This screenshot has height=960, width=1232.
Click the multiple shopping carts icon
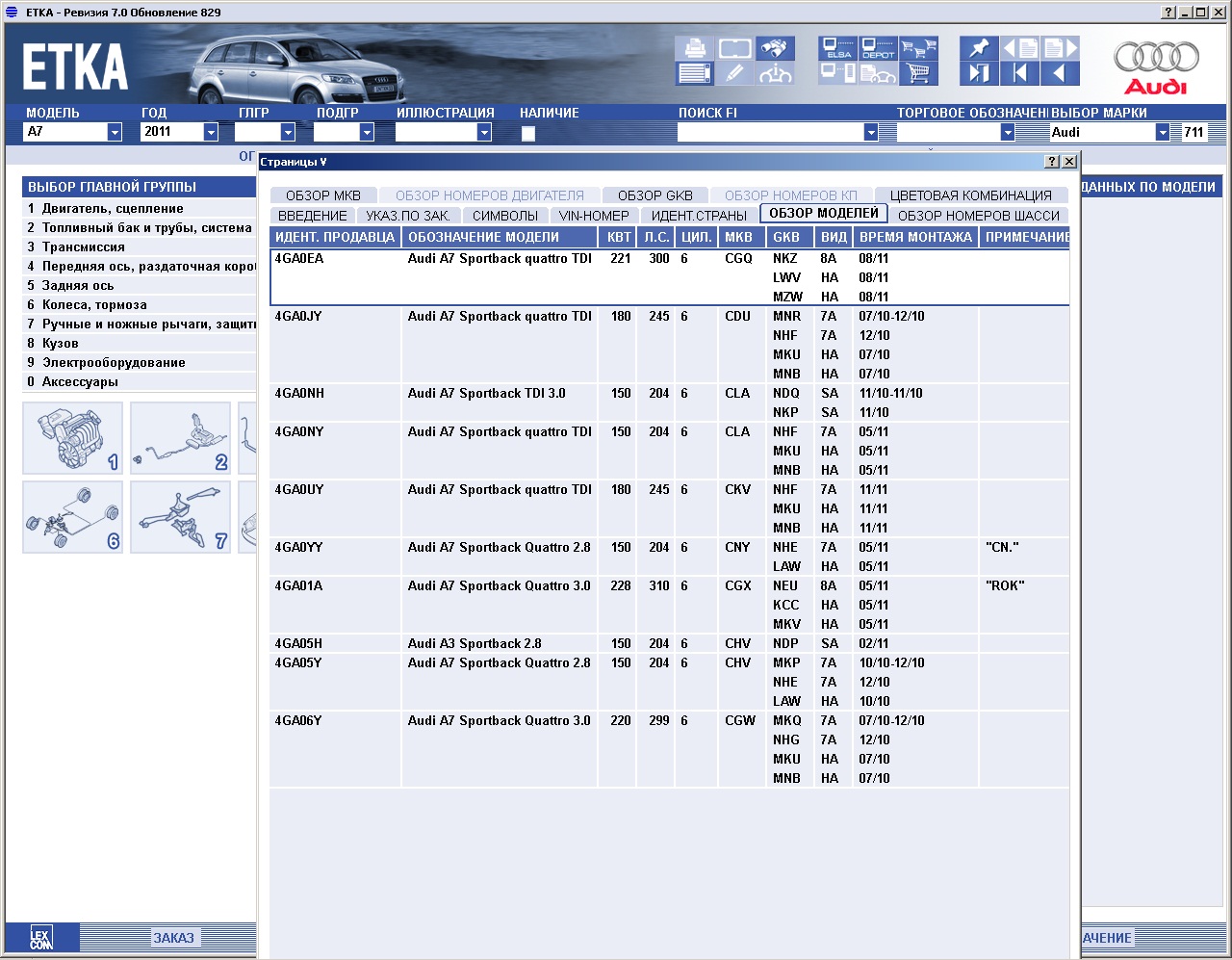pyautogui.click(x=919, y=48)
